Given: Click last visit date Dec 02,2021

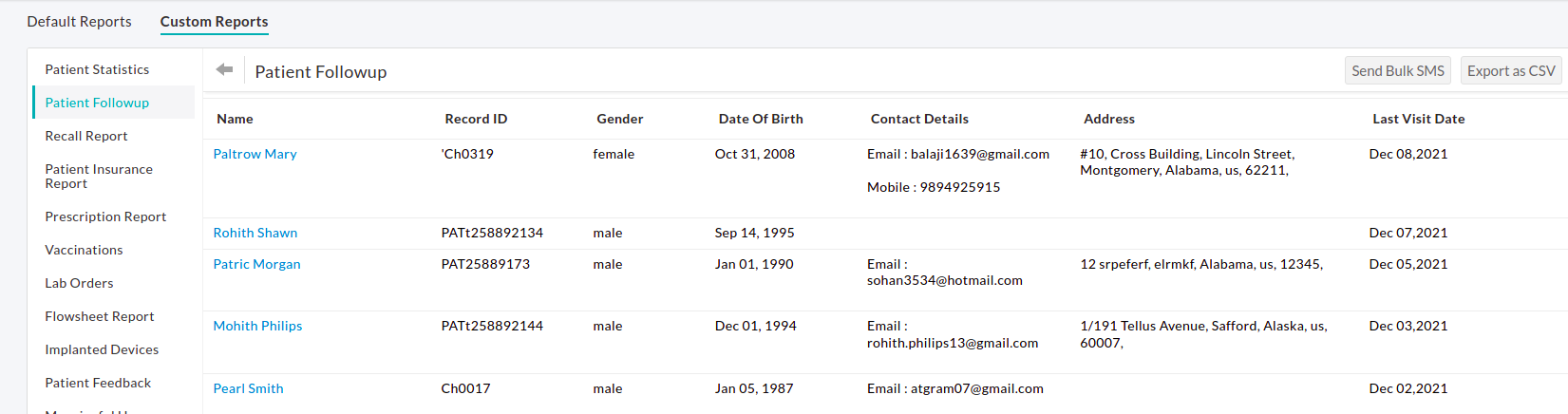Looking at the screenshot, I should (x=1408, y=388).
